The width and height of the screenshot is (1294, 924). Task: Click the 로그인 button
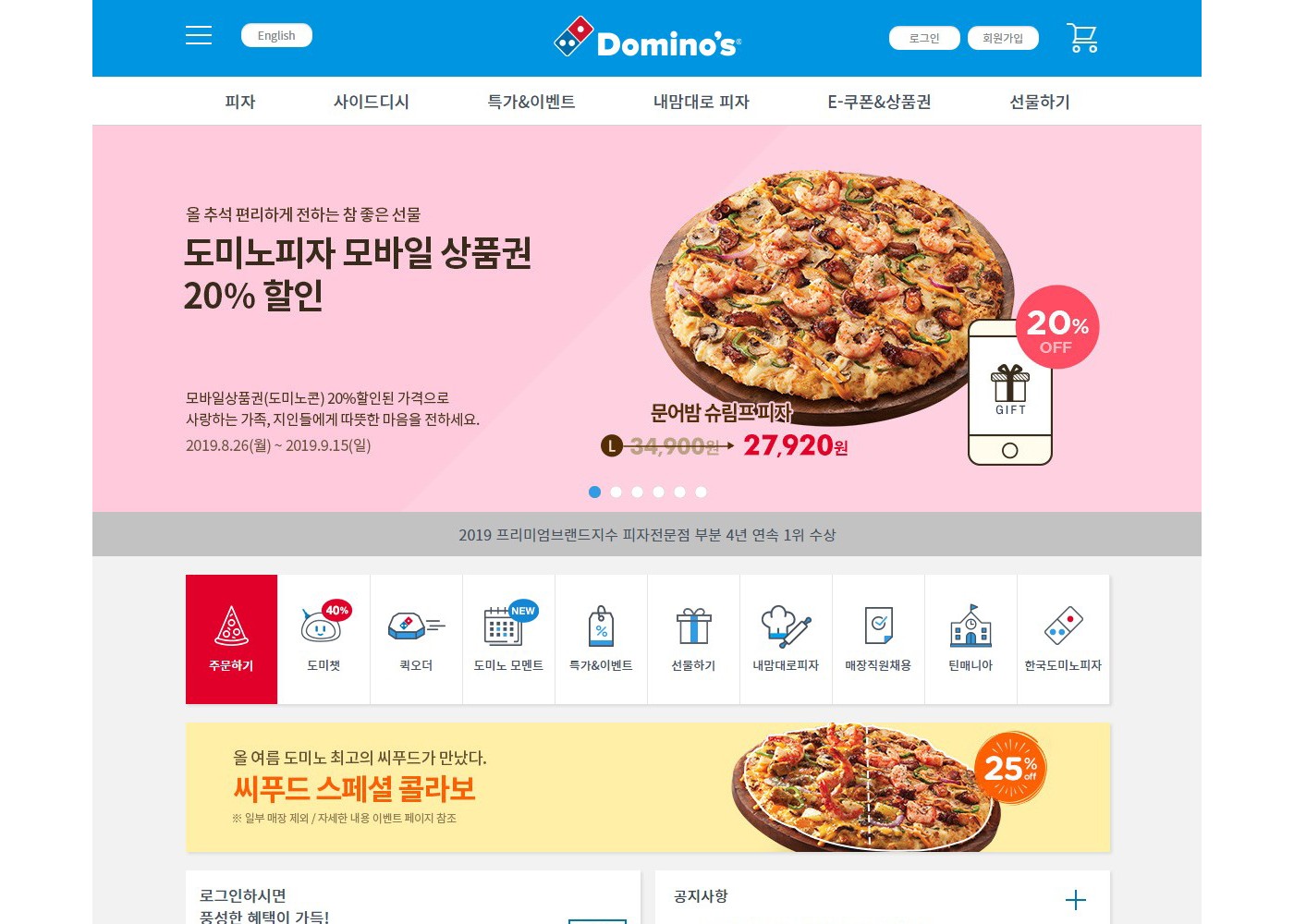tap(924, 38)
